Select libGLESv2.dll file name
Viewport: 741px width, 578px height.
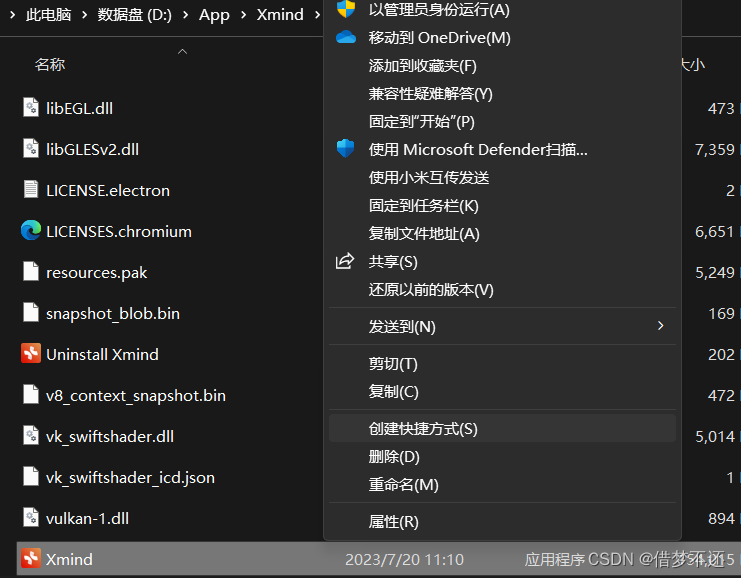pos(93,149)
